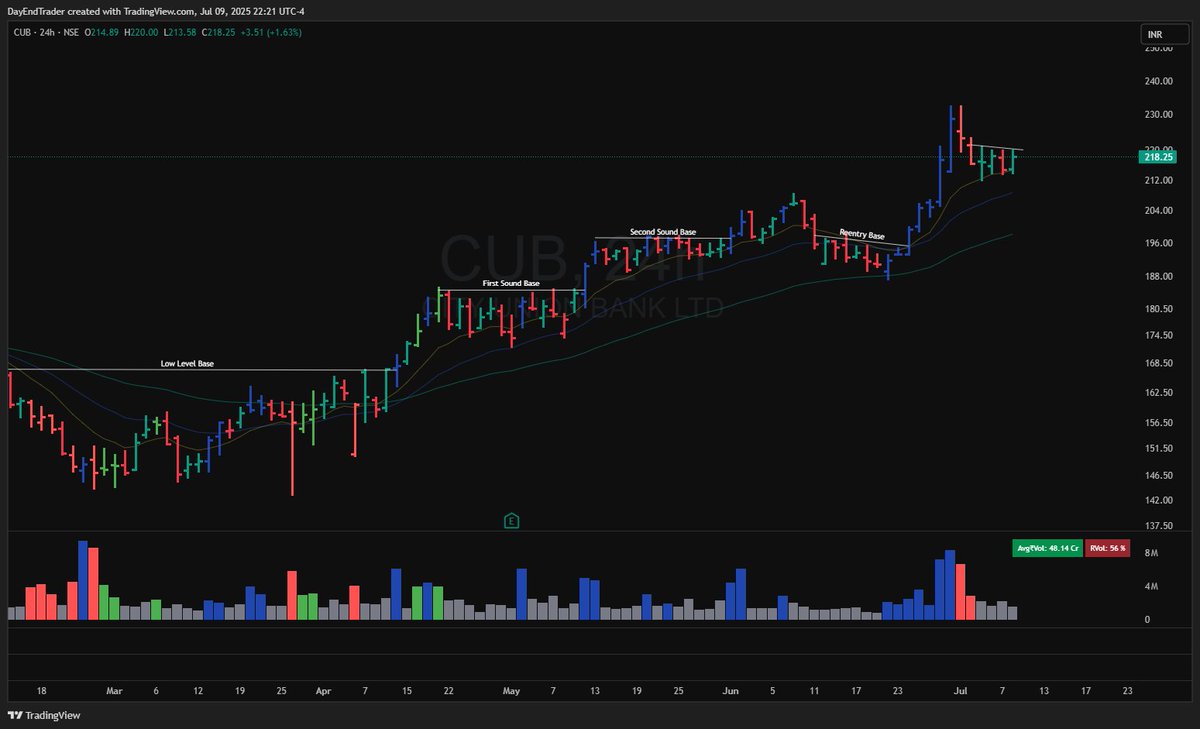Viewport: 1200px width, 729px height.
Task: Select the Second Sound Base annotation
Action: point(662,232)
